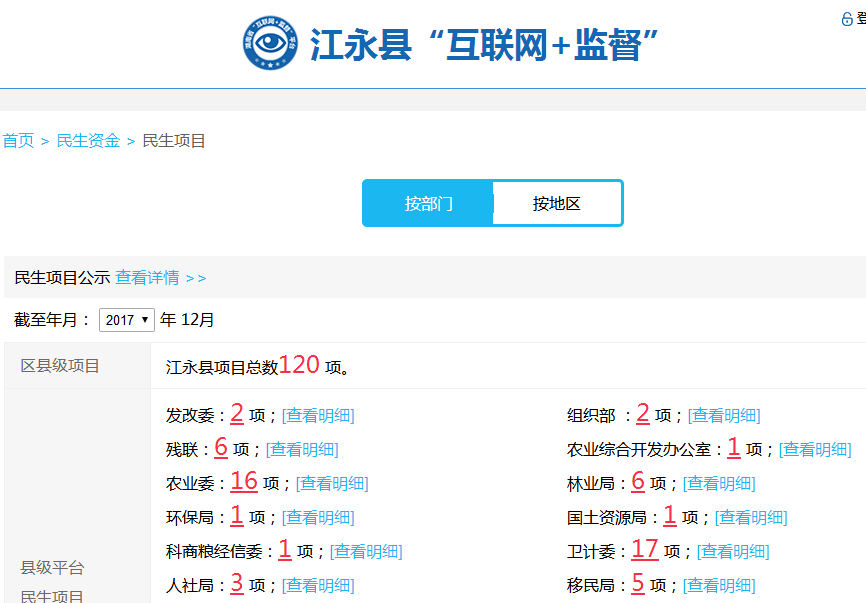866x603 pixels.
Task: View details for 林业局 projects
Action: 719,484
